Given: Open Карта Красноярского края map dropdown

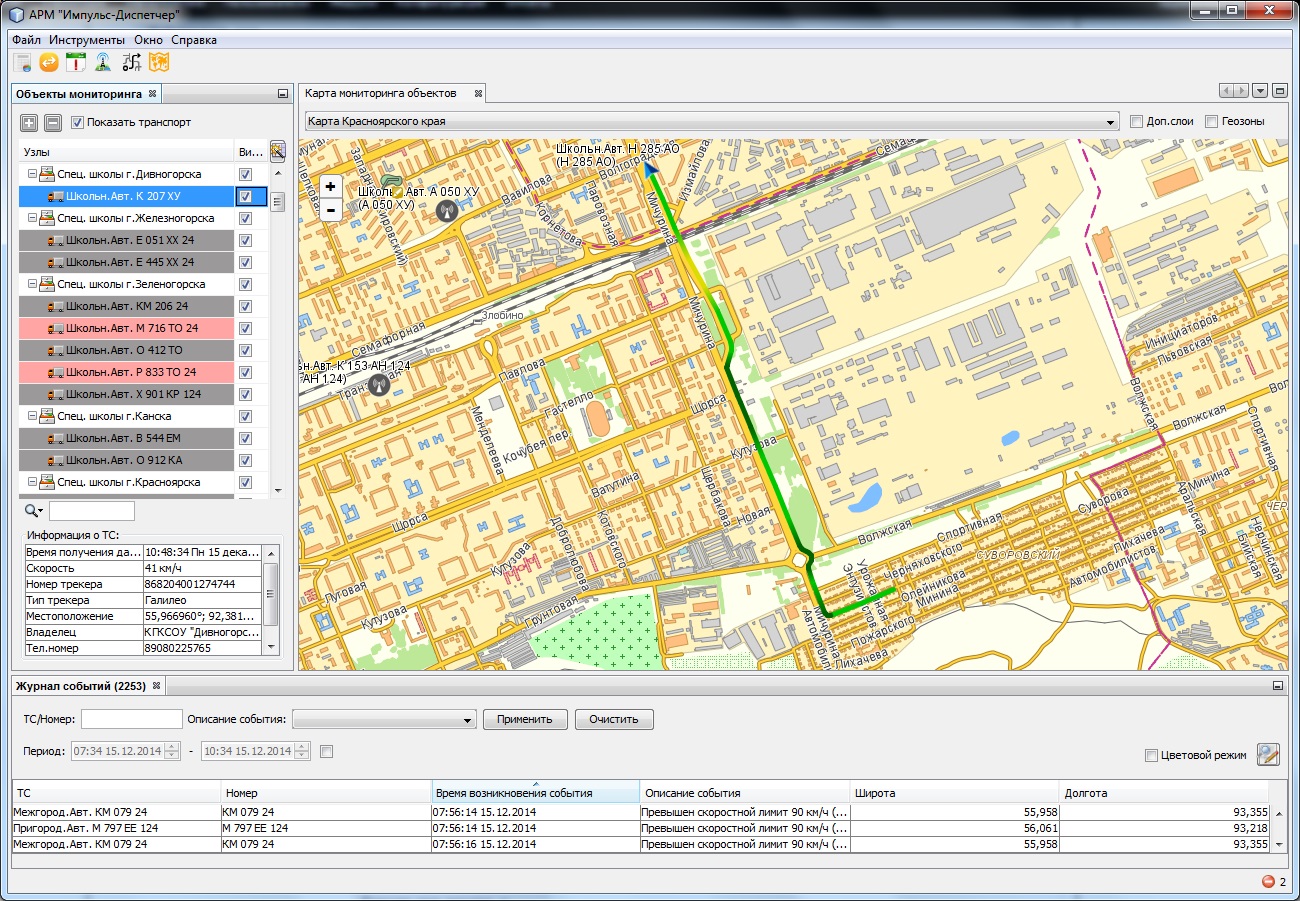Looking at the screenshot, I should pyautogui.click(x=711, y=121).
